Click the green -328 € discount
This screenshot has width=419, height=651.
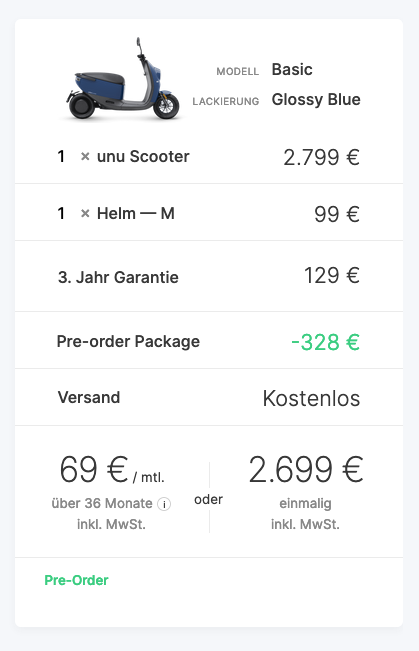coord(326,342)
